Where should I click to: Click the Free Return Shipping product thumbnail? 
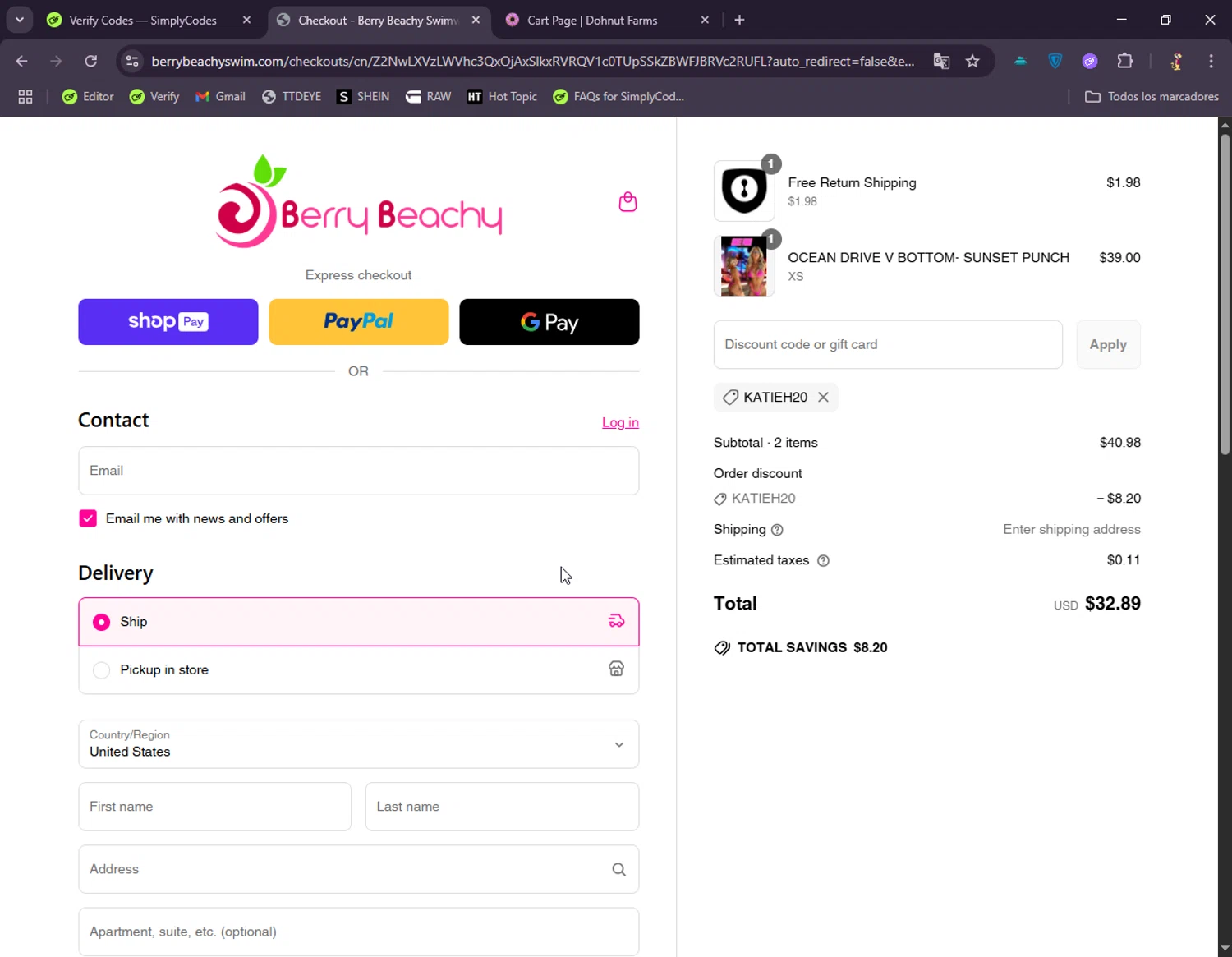(x=744, y=191)
